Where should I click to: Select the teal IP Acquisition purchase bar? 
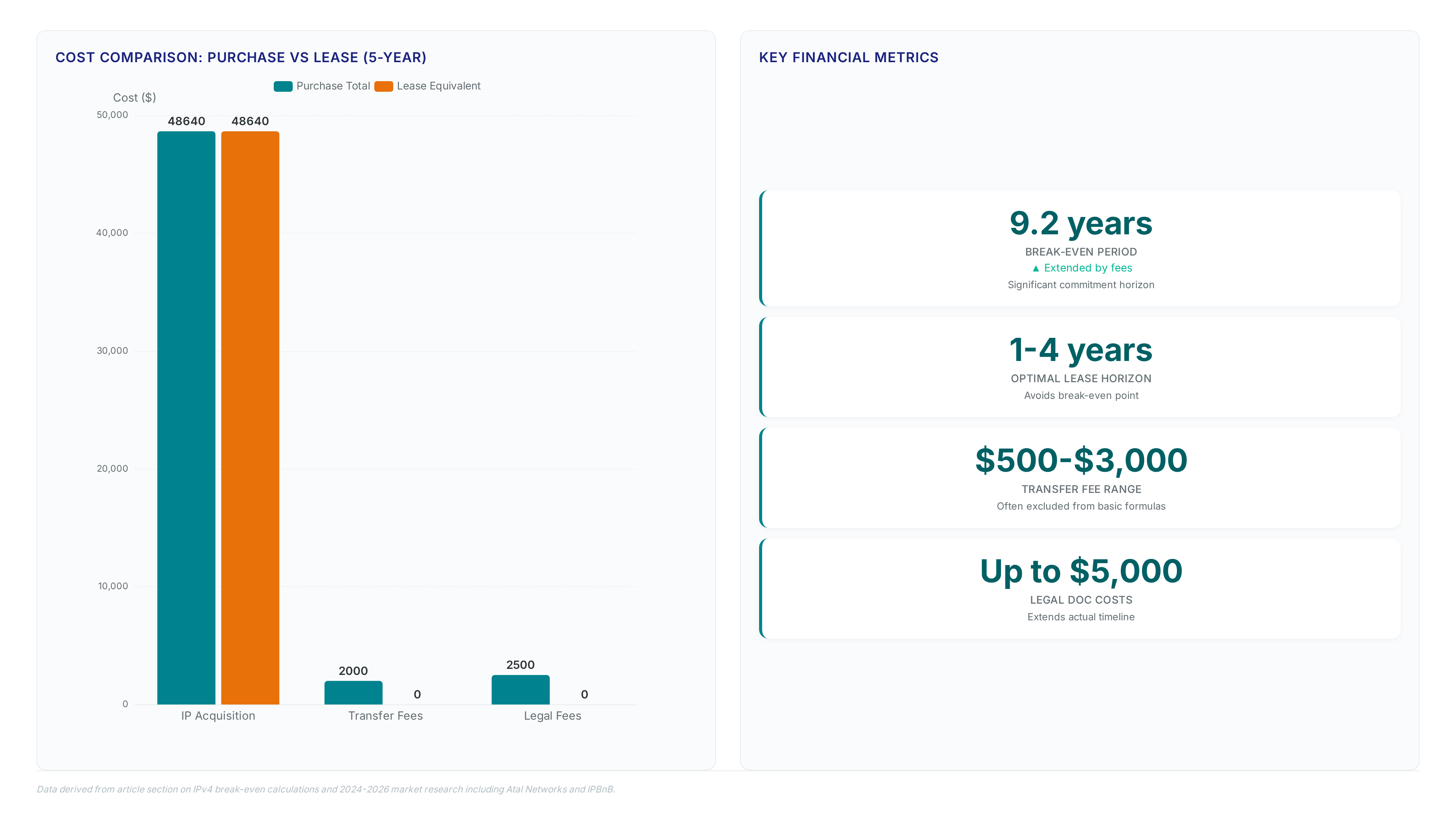tap(186, 418)
